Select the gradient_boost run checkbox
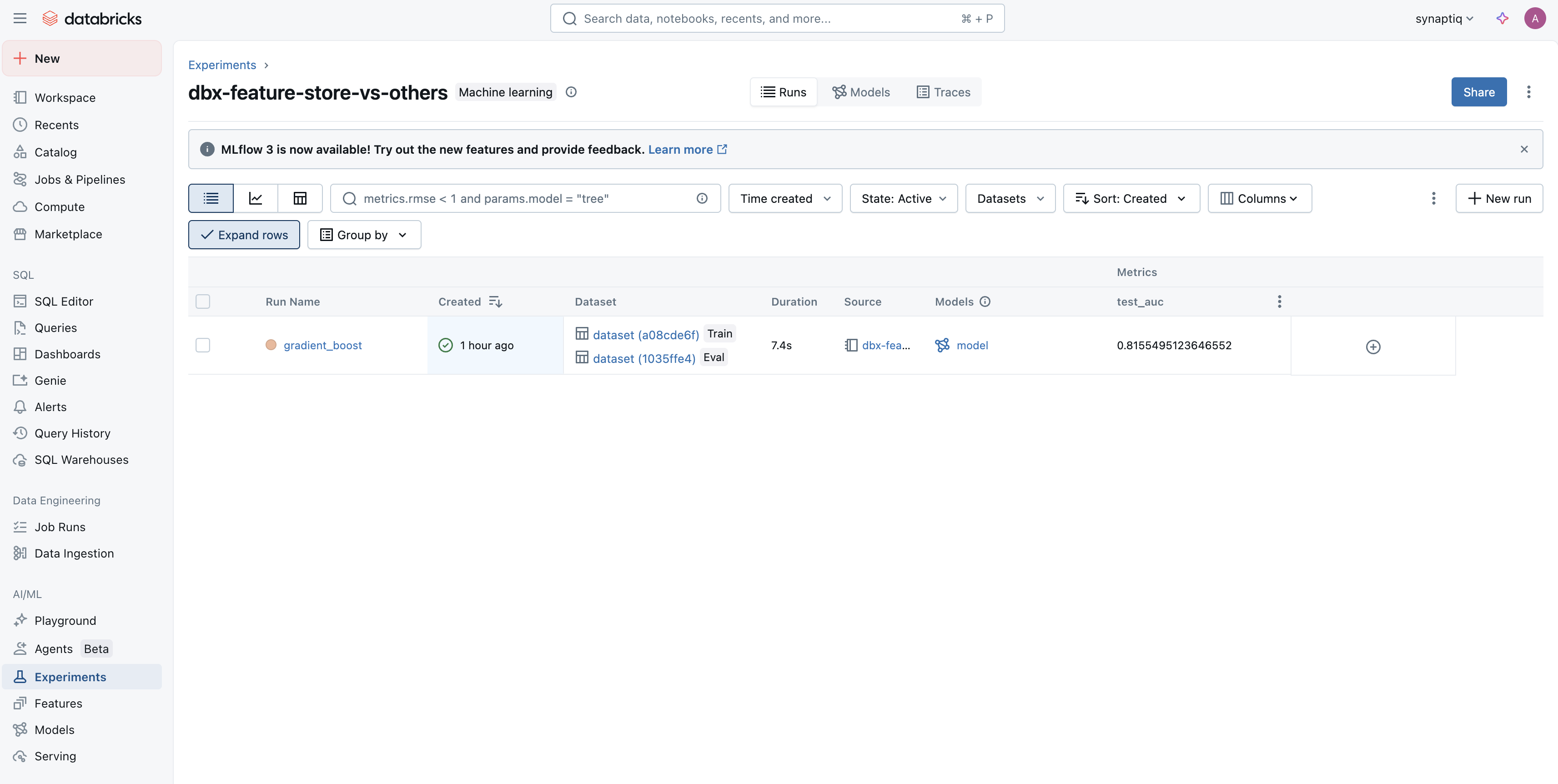Screen dimensions: 1558x784 (x=203, y=346)
